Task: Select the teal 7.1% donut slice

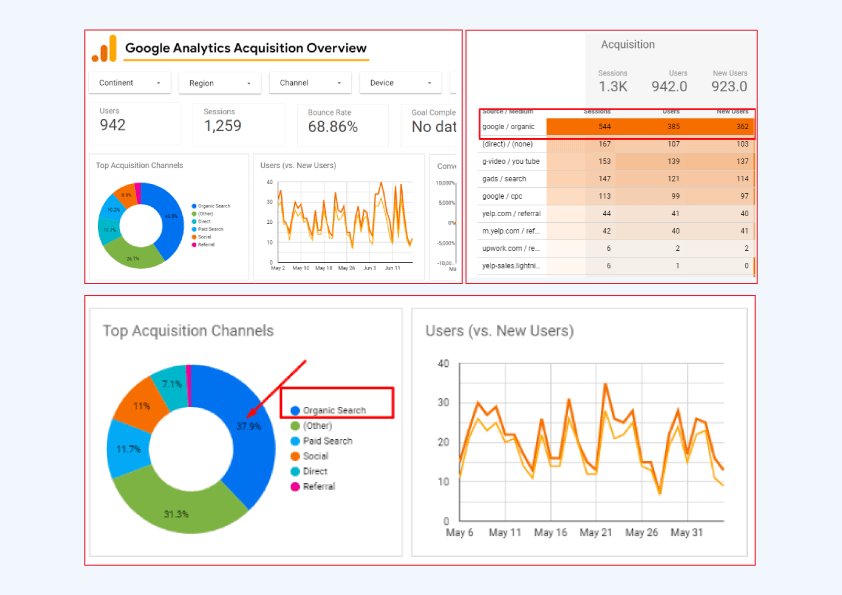Action: click(172, 386)
